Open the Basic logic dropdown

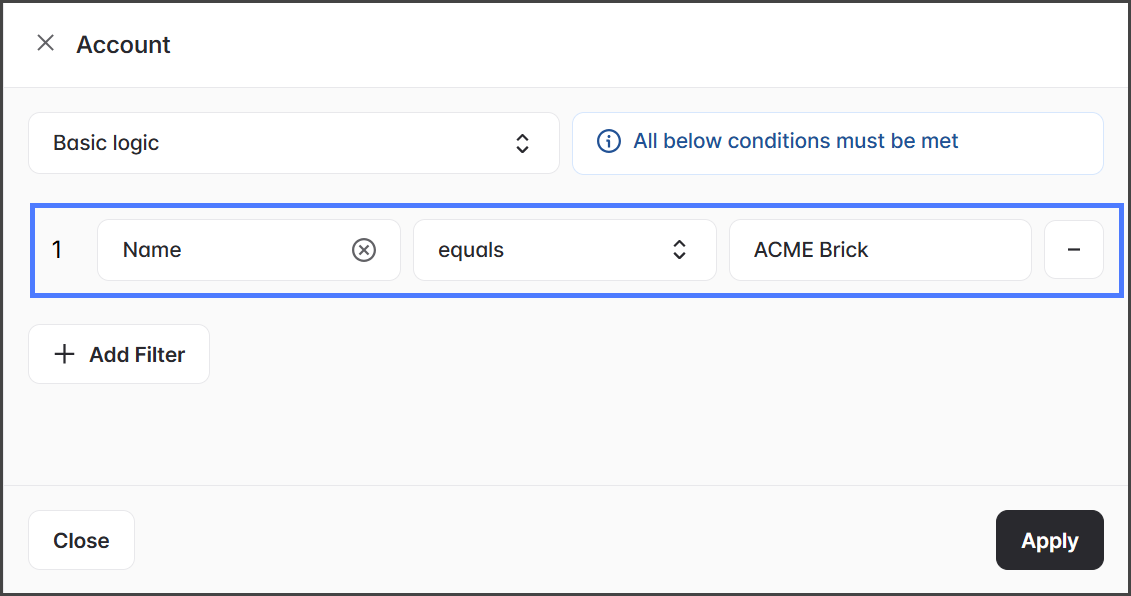293,143
